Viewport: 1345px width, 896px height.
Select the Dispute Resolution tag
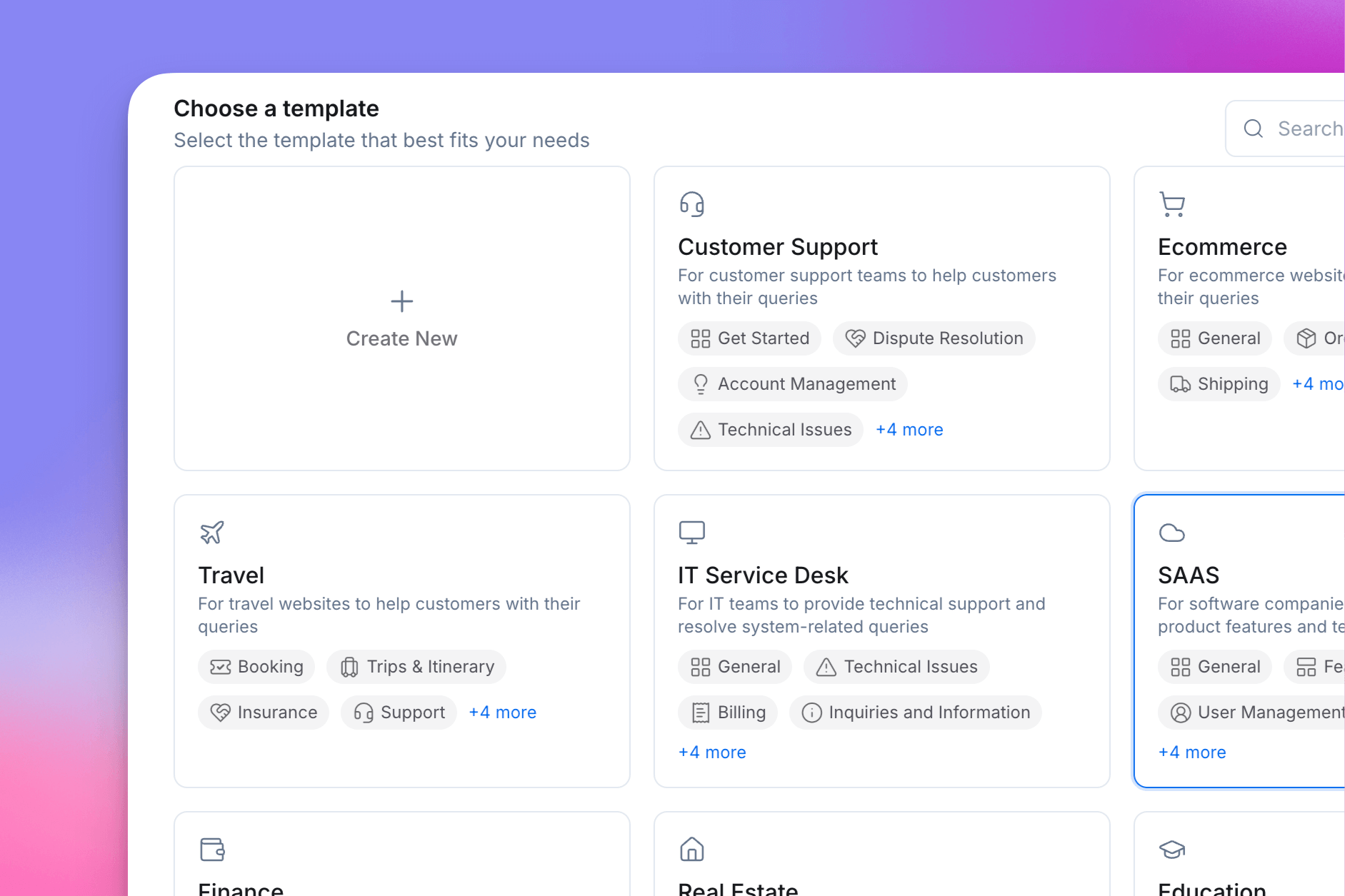point(934,338)
